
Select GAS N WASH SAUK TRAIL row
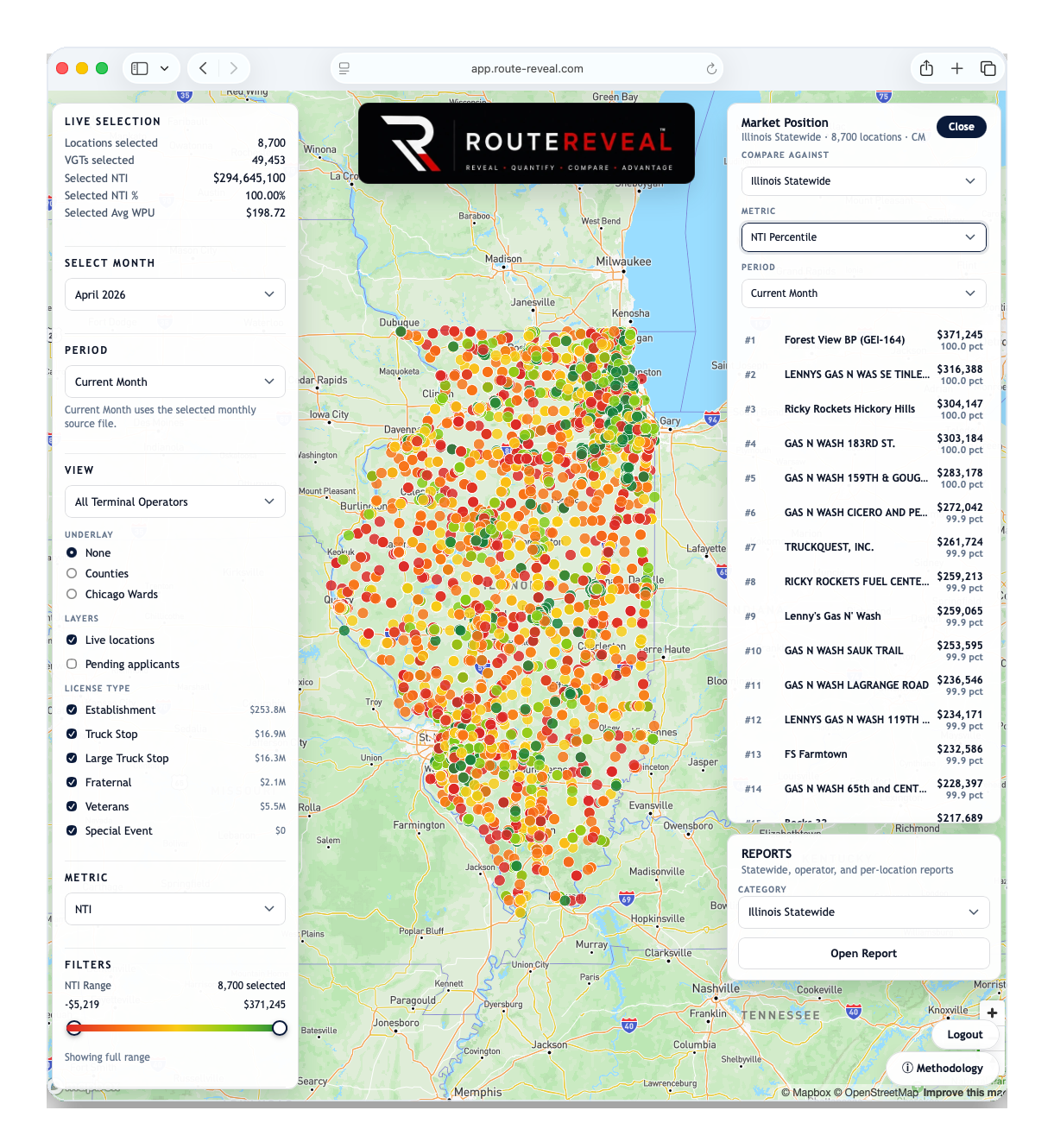863,651
